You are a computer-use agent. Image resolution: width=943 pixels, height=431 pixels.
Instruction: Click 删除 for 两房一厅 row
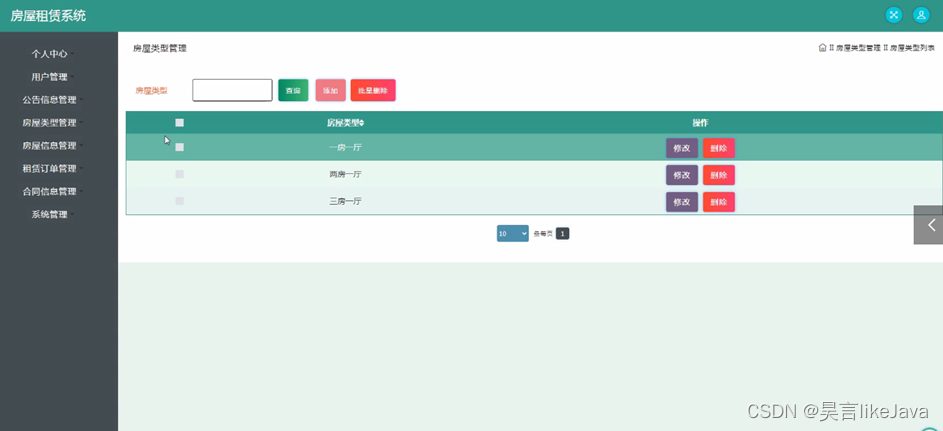pos(719,175)
